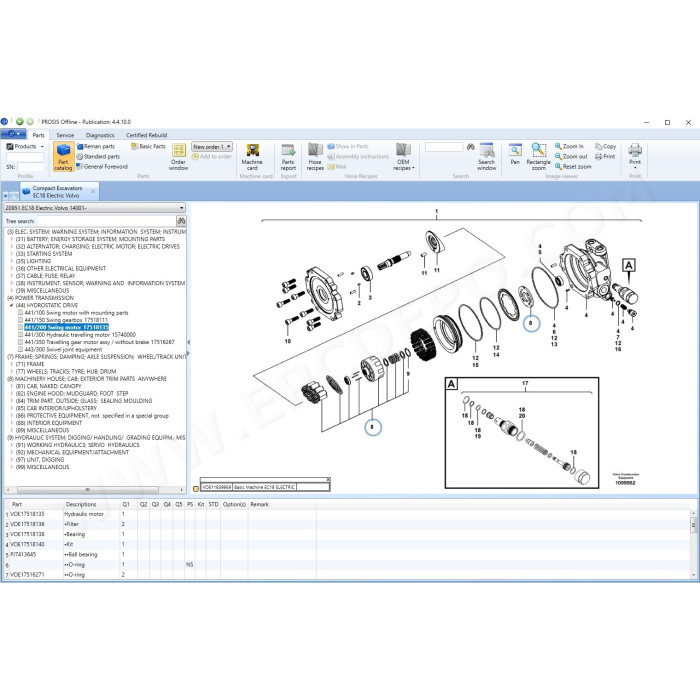Click the SN input field
This screenshot has width=700, height=700.
(30, 167)
